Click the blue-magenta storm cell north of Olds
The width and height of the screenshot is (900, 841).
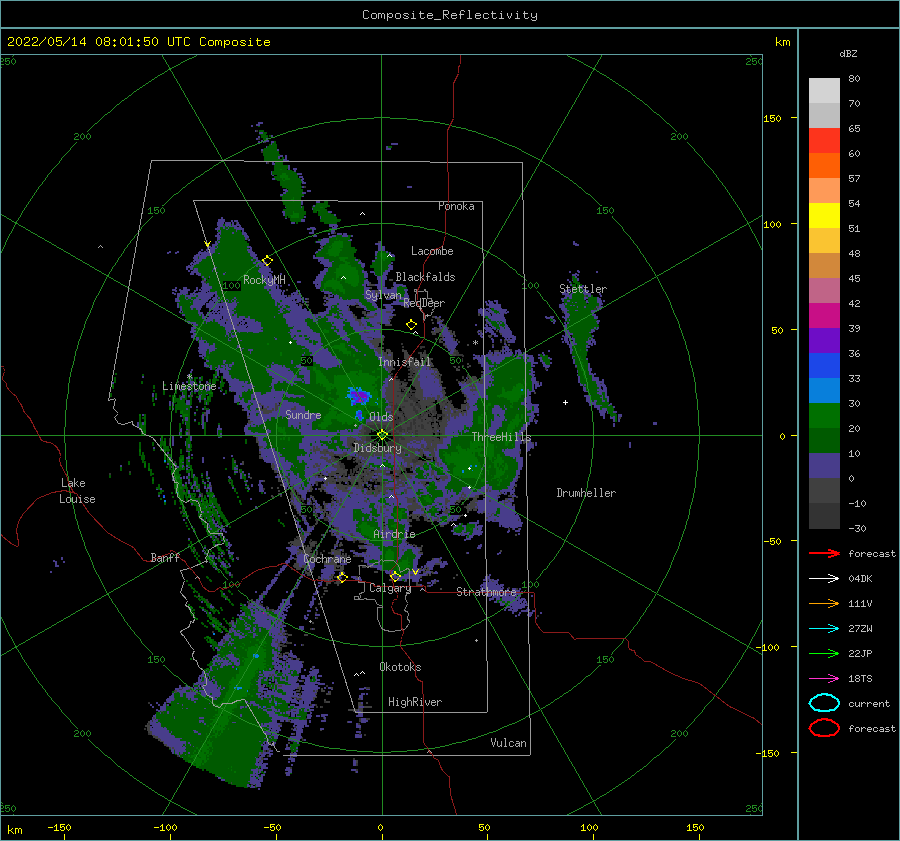click(x=359, y=396)
